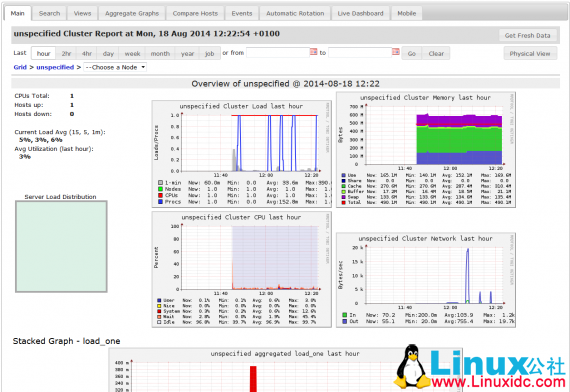This screenshot has height=392, width=570.
Task: Open the Cluster Network last hour graph
Action: pos(426,280)
